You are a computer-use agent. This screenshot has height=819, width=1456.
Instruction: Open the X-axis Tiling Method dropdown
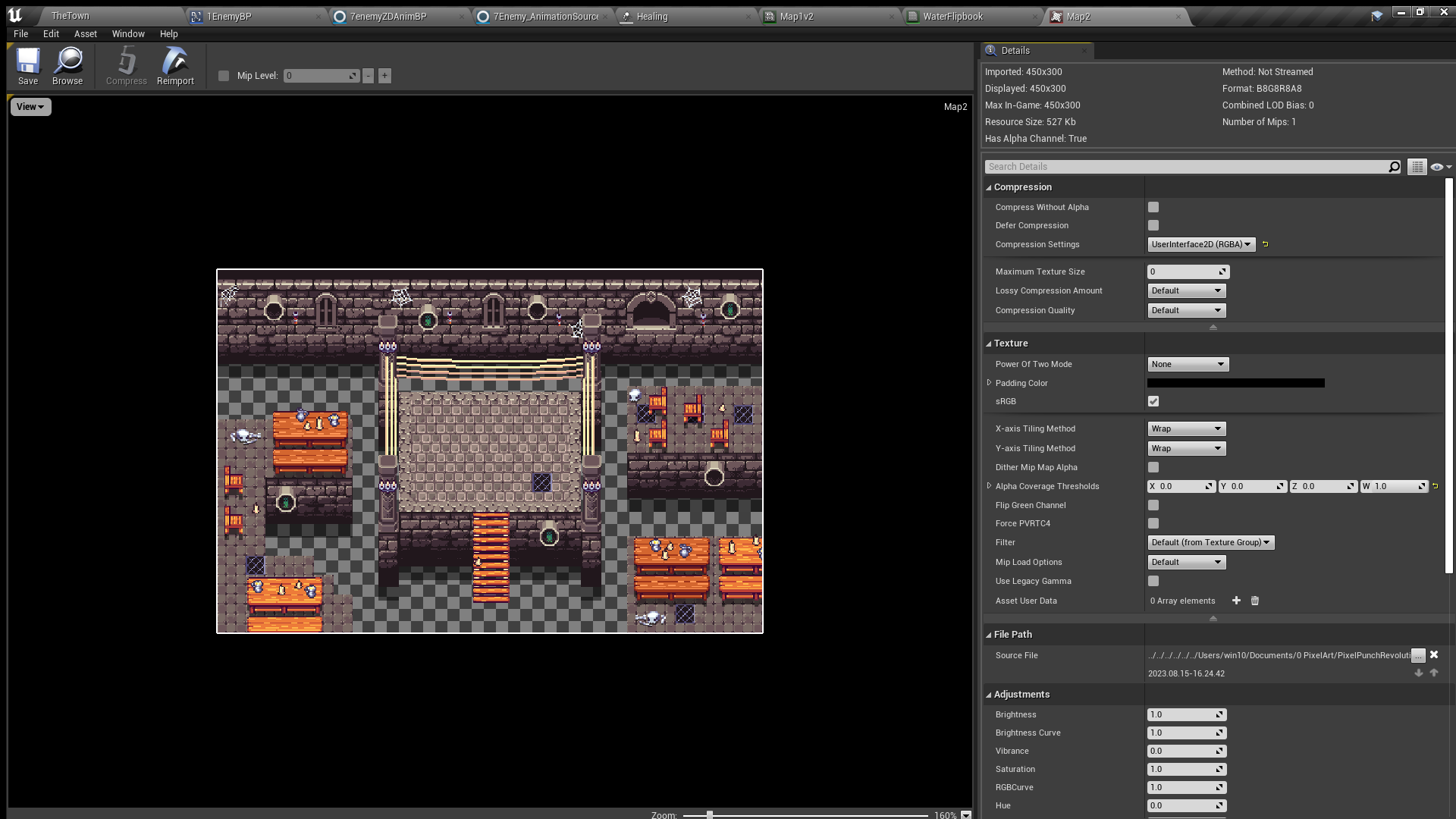click(1187, 428)
